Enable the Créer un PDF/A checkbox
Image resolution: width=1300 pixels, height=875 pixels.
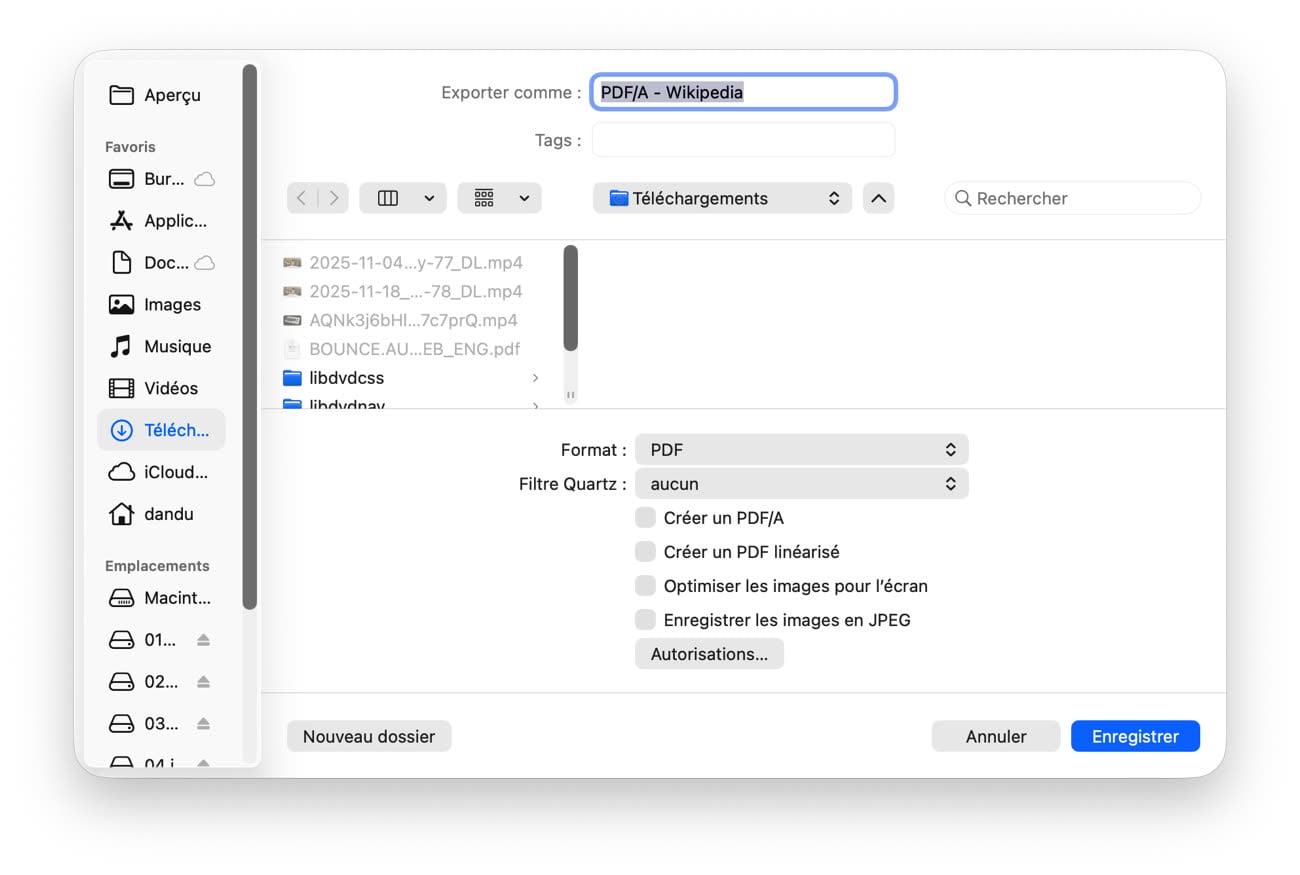[646, 518]
